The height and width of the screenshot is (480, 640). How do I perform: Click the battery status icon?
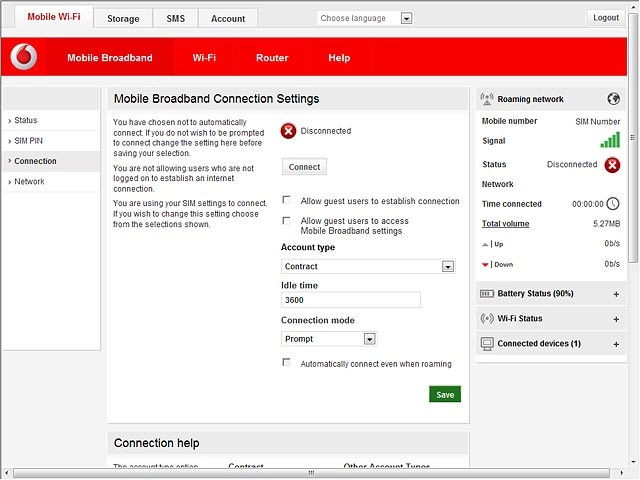tap(487, 294)
